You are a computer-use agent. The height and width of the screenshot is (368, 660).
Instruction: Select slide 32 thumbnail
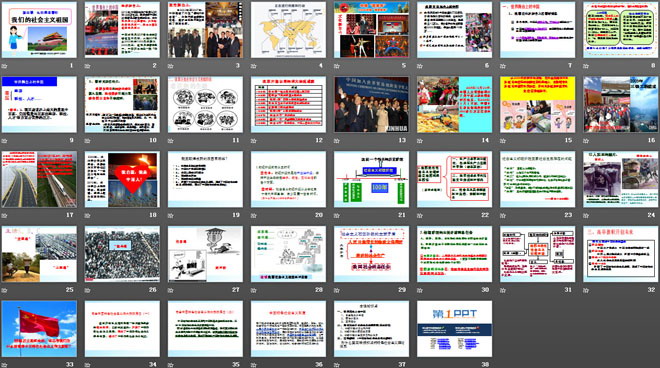pos(621,254)
